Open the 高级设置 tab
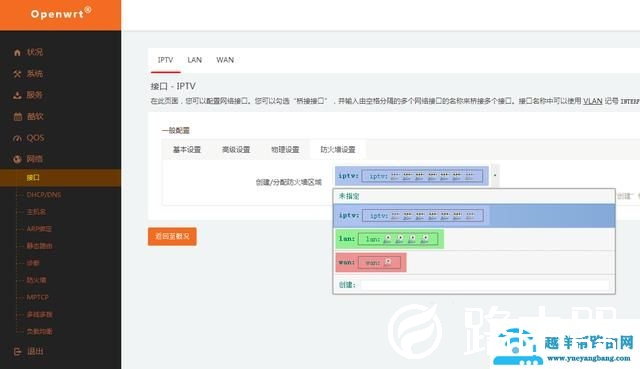 pos(236,149)
